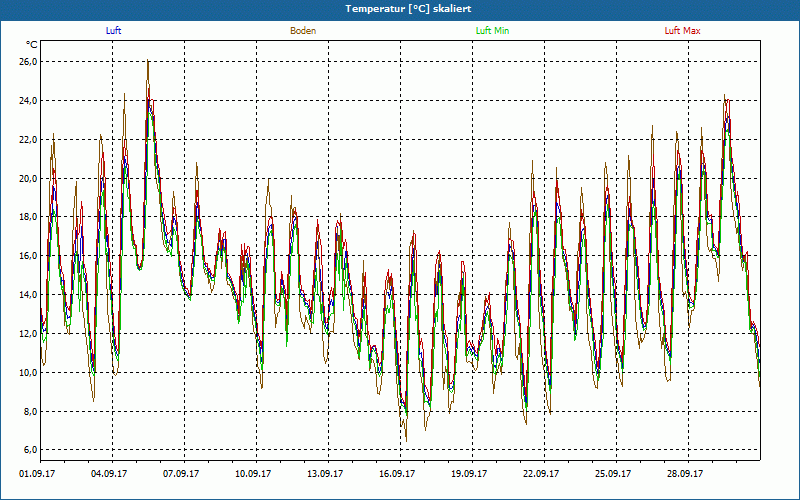This screenshot has height=500, width=800.
Task: Click the 10,0 temperature axis value
Action: tap(27, 373)
